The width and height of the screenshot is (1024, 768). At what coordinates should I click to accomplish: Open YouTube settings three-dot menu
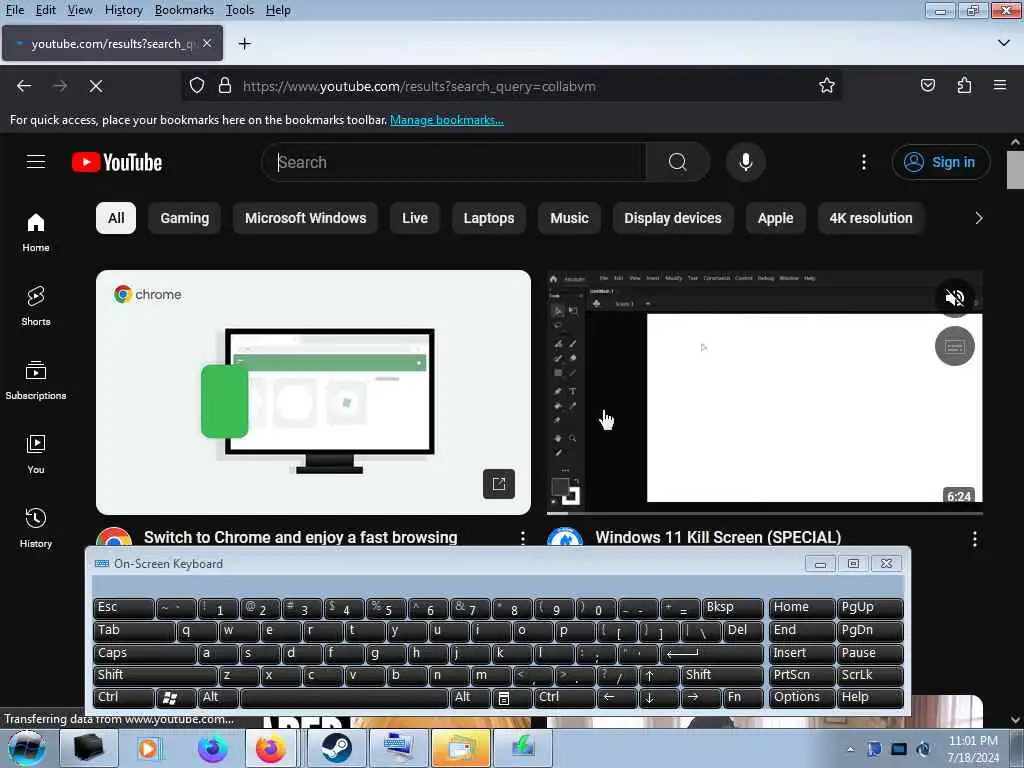(x=863, y=162)
